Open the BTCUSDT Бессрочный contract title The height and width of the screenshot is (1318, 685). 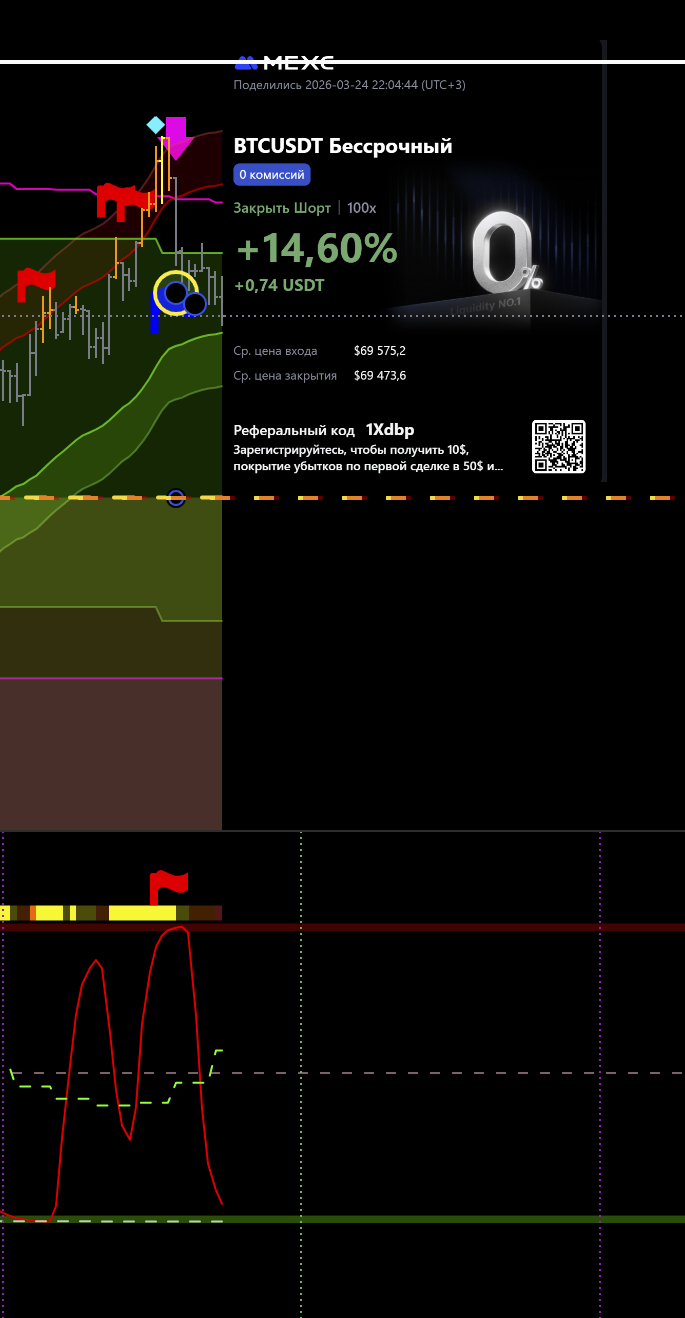343,146
